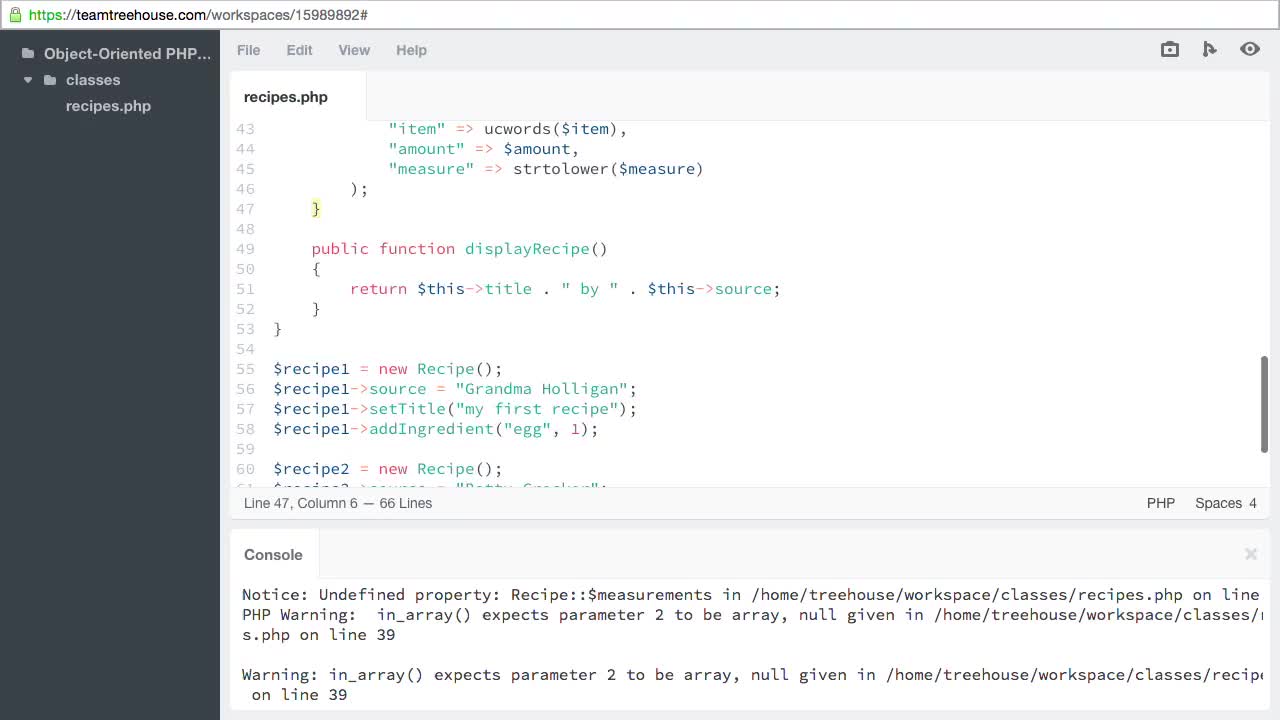The image size is (1280, 720).
Task: Click the Line 47, Column 6 status text
Action: (x=300, y=503)
